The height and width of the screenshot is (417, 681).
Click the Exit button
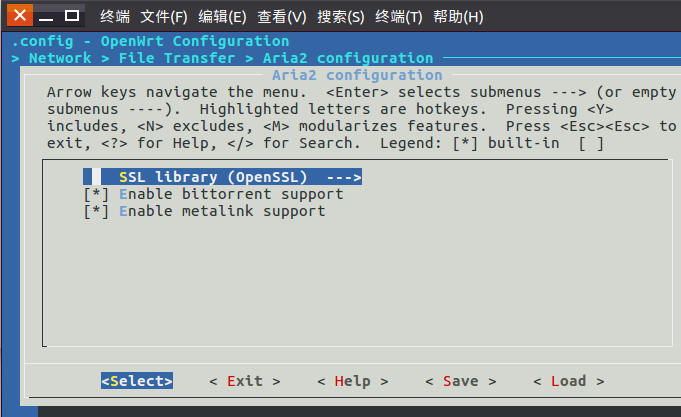click(x=245, y=381)
